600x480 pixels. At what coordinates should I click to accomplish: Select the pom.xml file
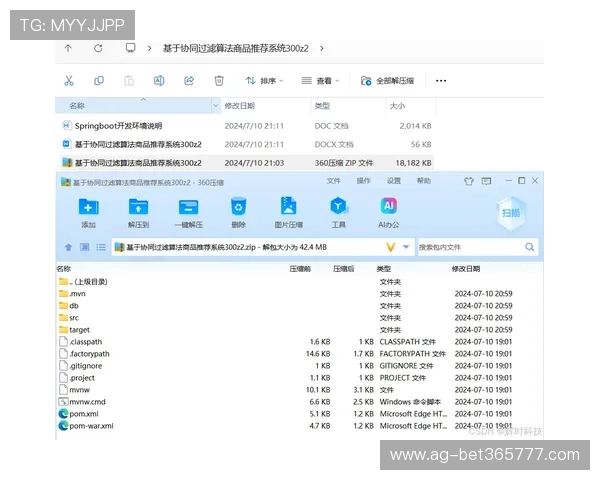tap(78, 414)
